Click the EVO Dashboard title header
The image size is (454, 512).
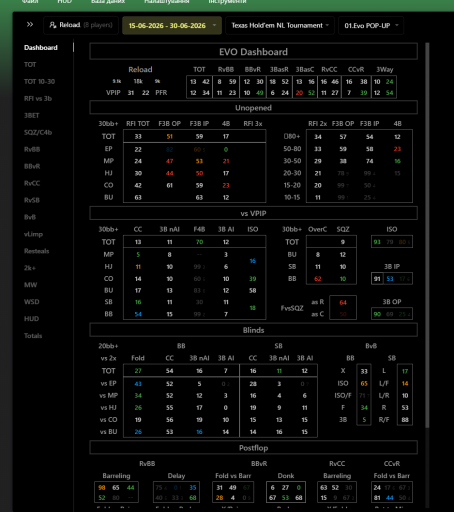pos(253,52)
